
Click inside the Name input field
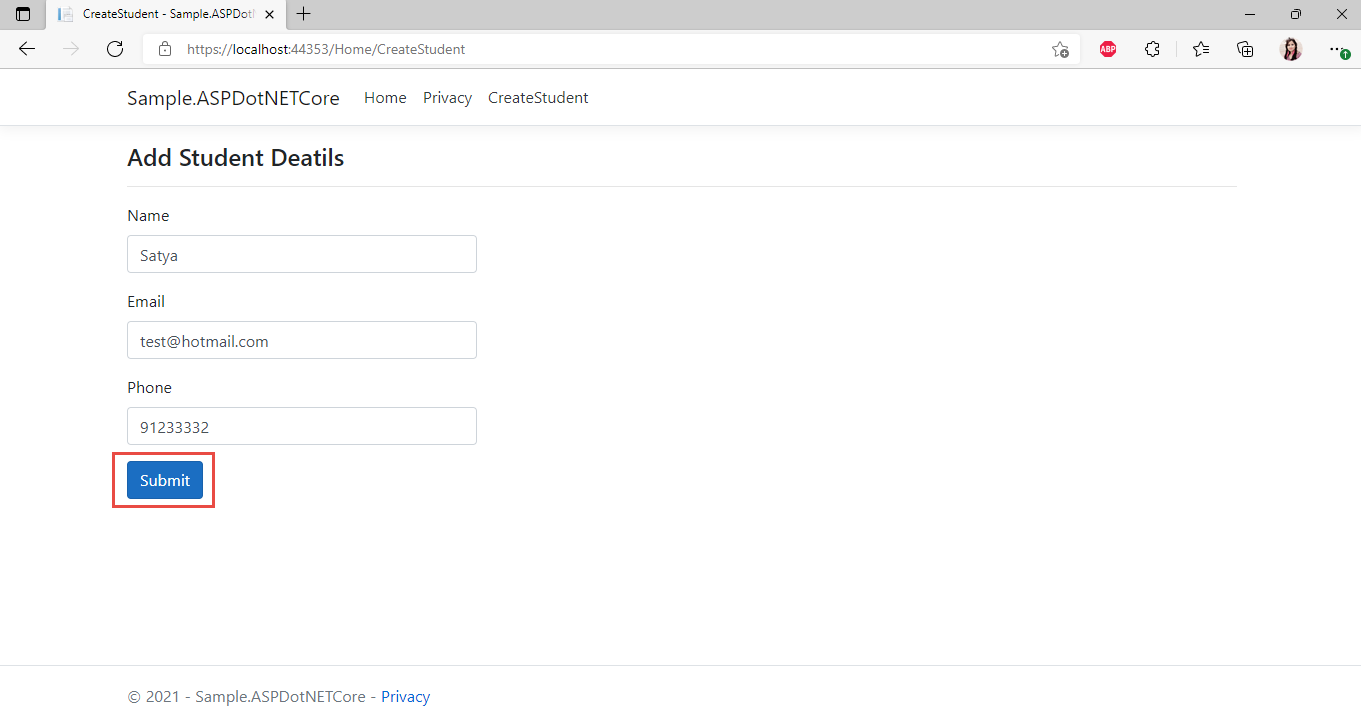coord(301,254)
